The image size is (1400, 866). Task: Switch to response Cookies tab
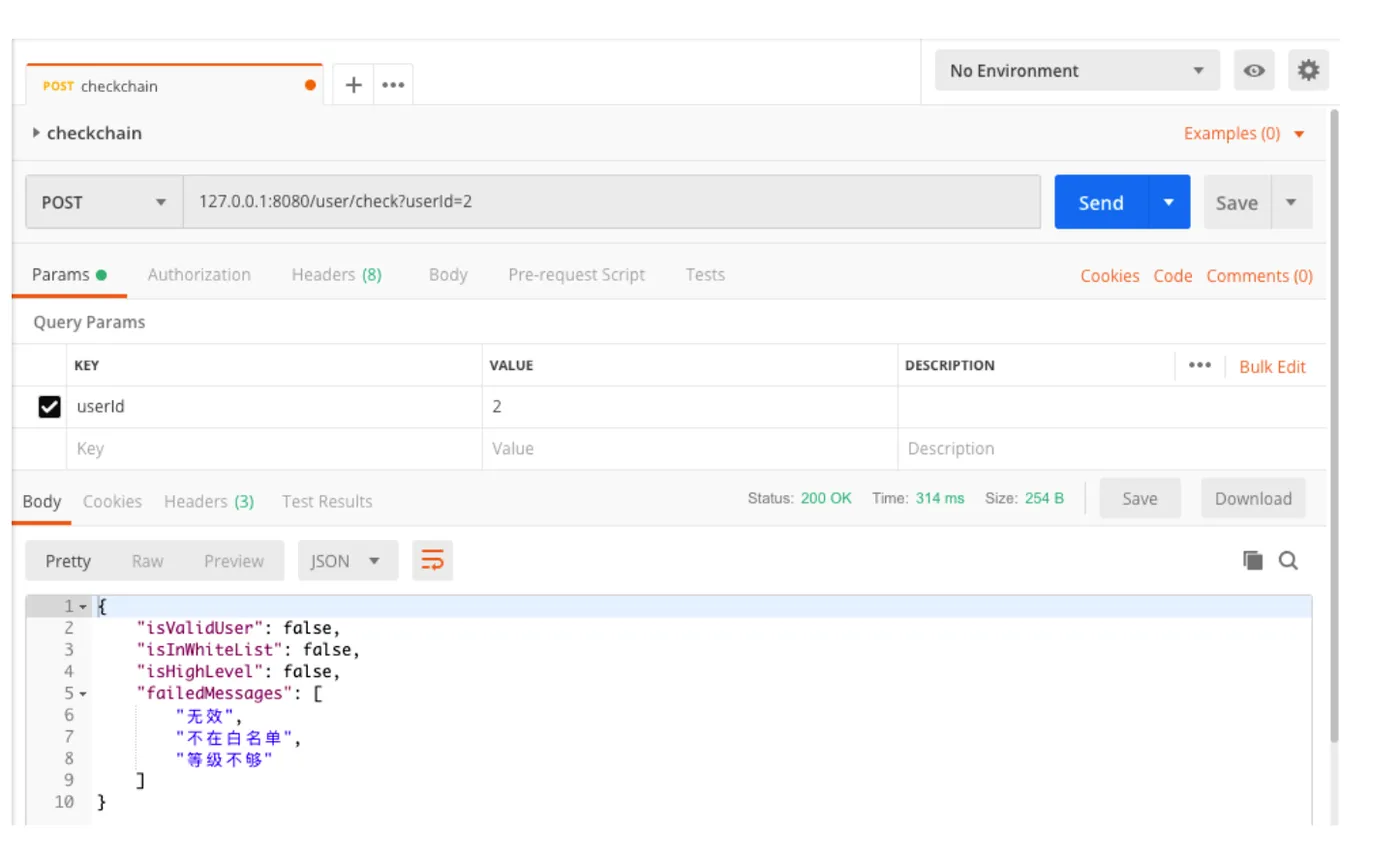(x=112, y=501)
